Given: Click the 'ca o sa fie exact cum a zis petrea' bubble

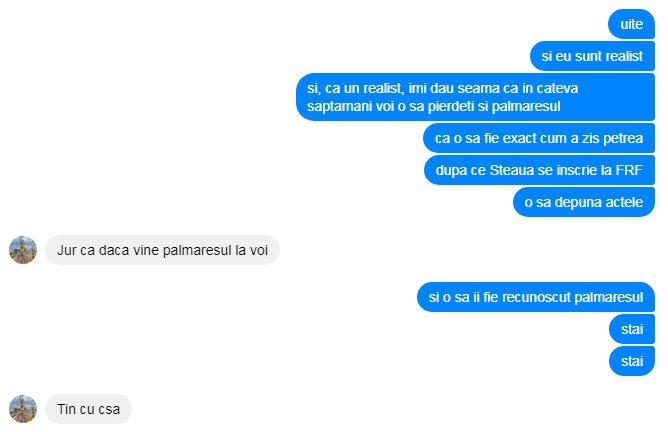Looking at the screenshot, I should point(539,138).
